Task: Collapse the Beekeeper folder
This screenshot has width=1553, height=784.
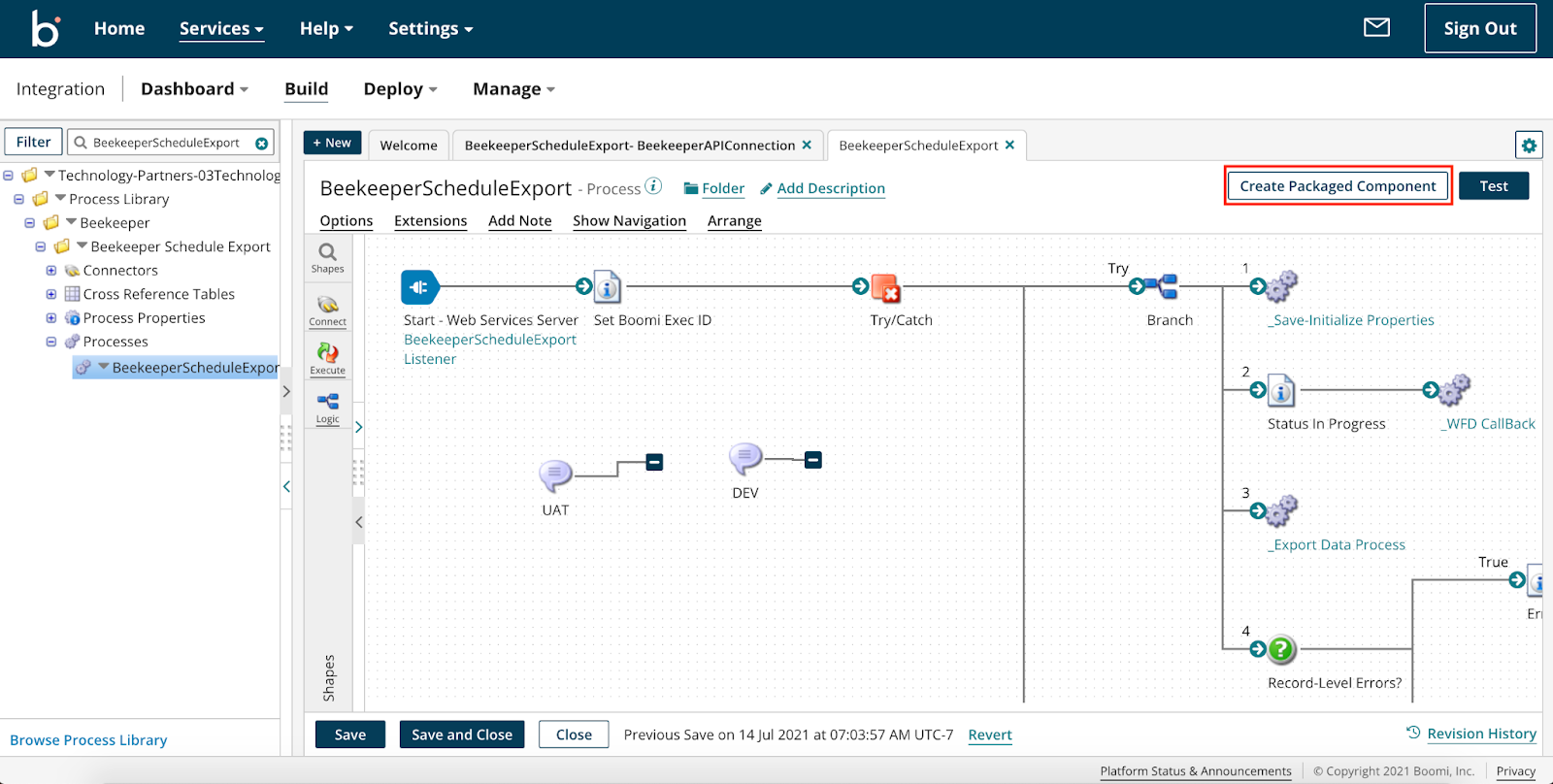Action: pyautogui.click(x=30, y=223)
